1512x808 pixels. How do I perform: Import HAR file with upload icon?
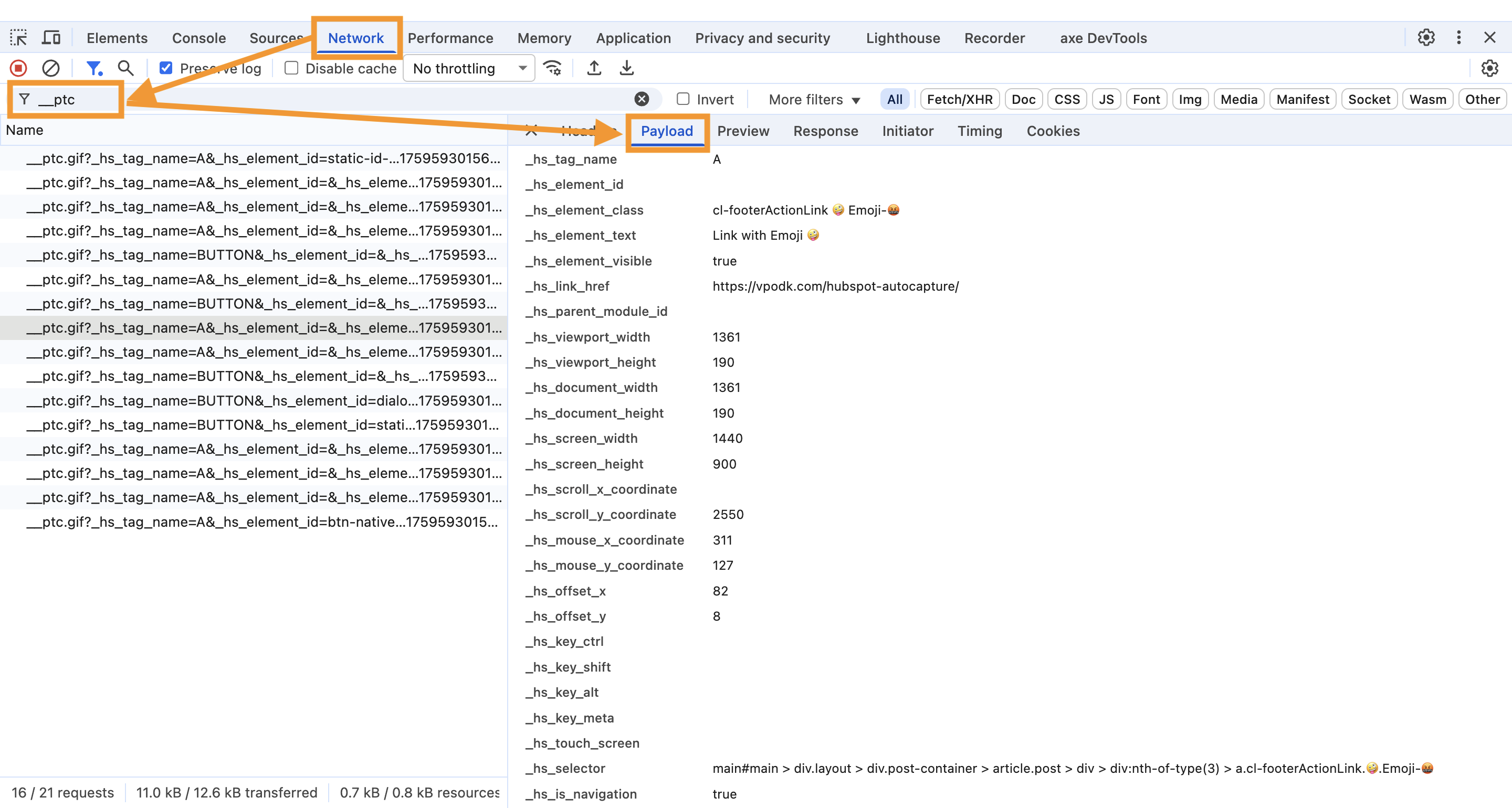[594, 68]
